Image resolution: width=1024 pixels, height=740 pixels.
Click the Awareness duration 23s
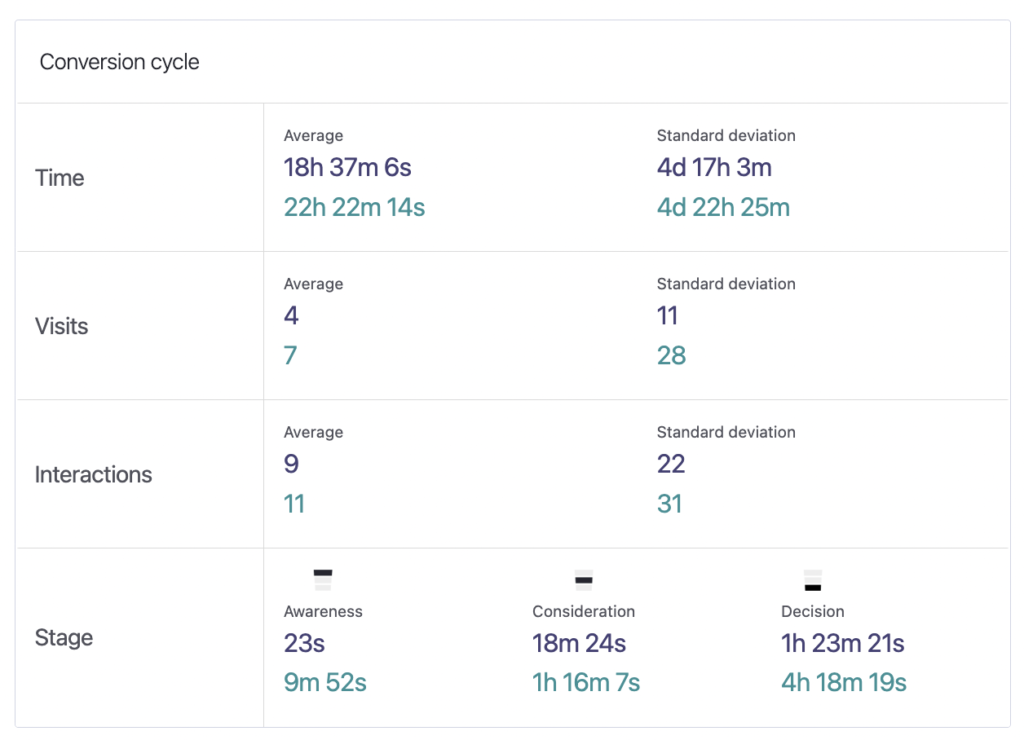[306, 643]
